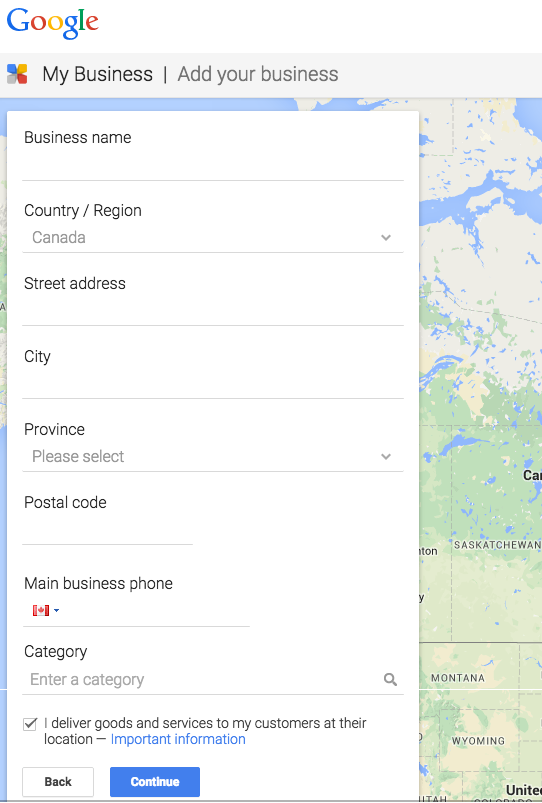542x803 pixels.
Task: Click the Saskatchewan label on the map
Action: coord(497,545)
